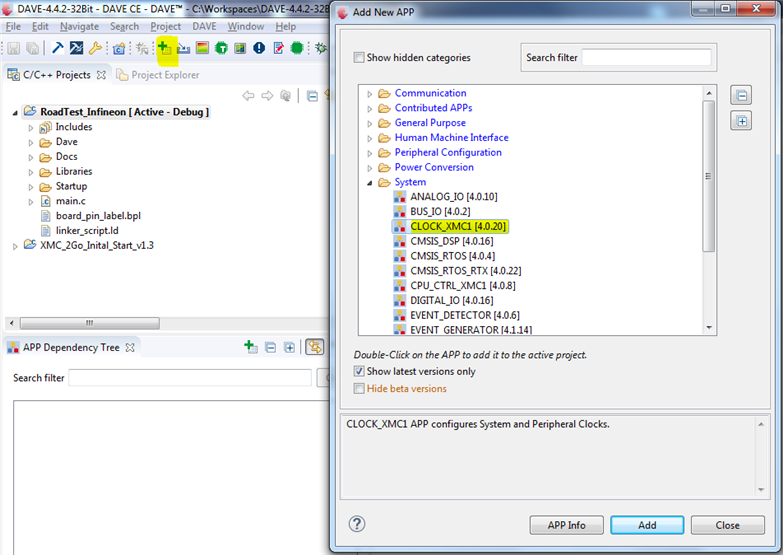Close the C/C++ Projects tab
This screenshot has height=555, width=783.
tap(101, 75)
